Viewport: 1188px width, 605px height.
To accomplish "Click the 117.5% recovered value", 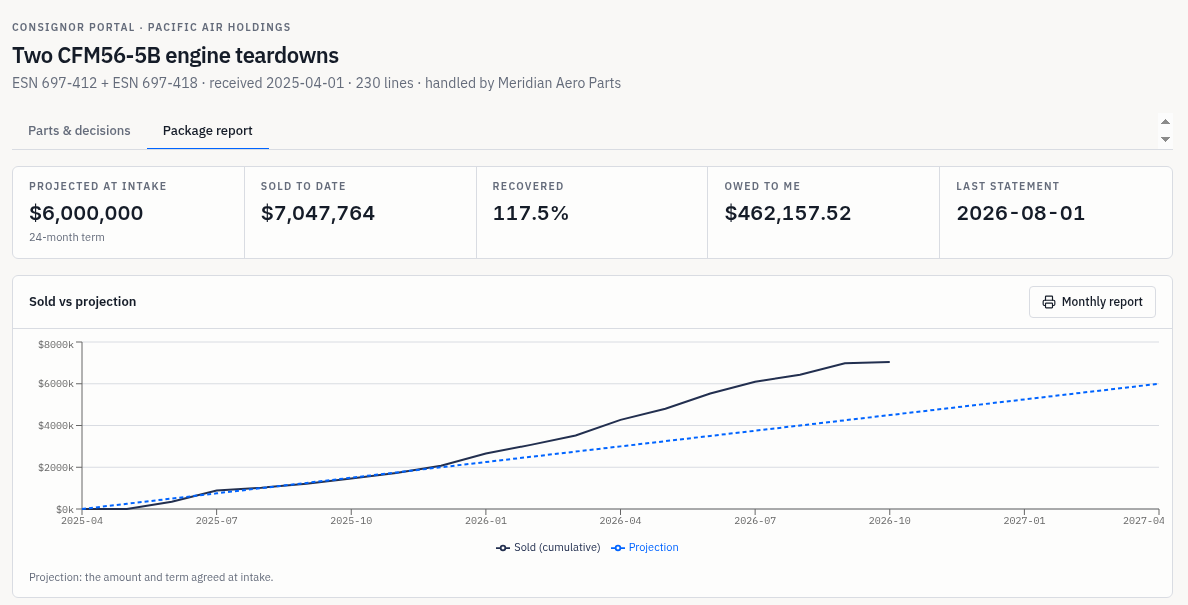I will tap(530, 213).
